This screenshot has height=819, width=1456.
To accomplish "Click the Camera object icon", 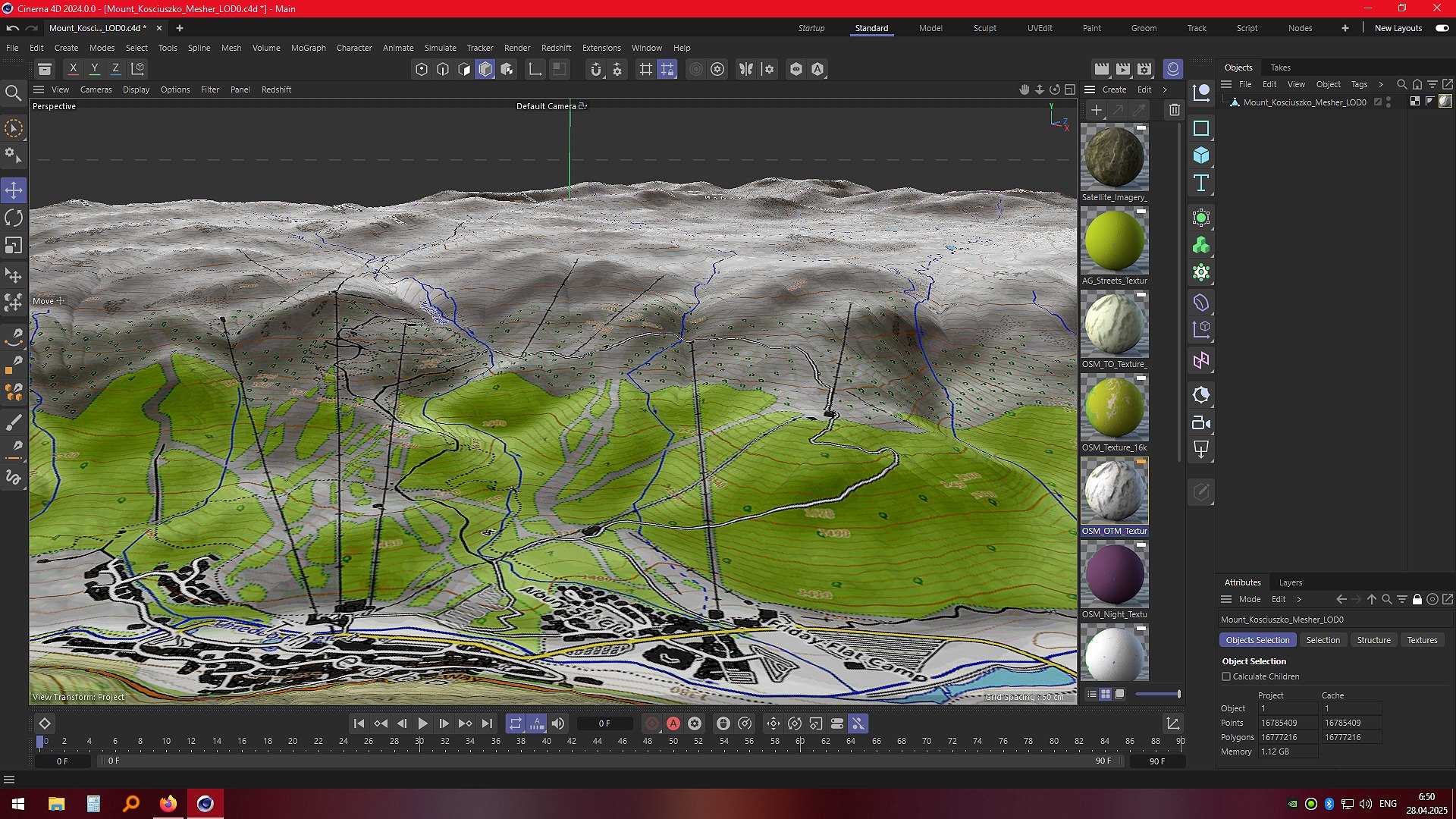I will [x=1201, y=422].
